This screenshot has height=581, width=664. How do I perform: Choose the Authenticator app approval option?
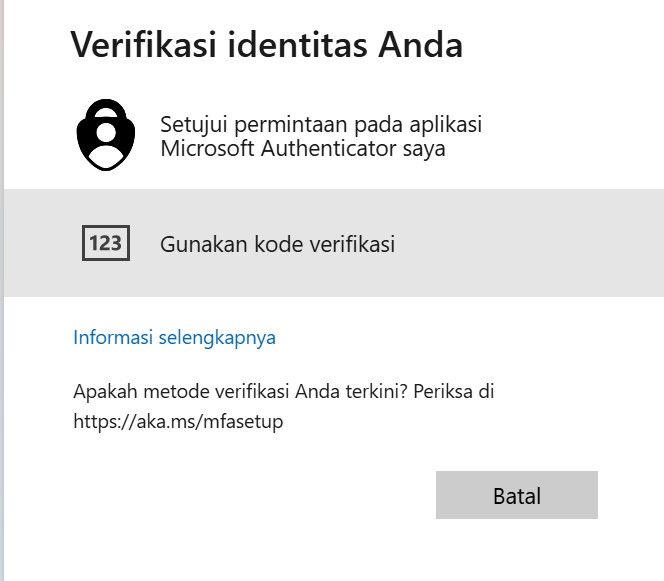point(334,136)
